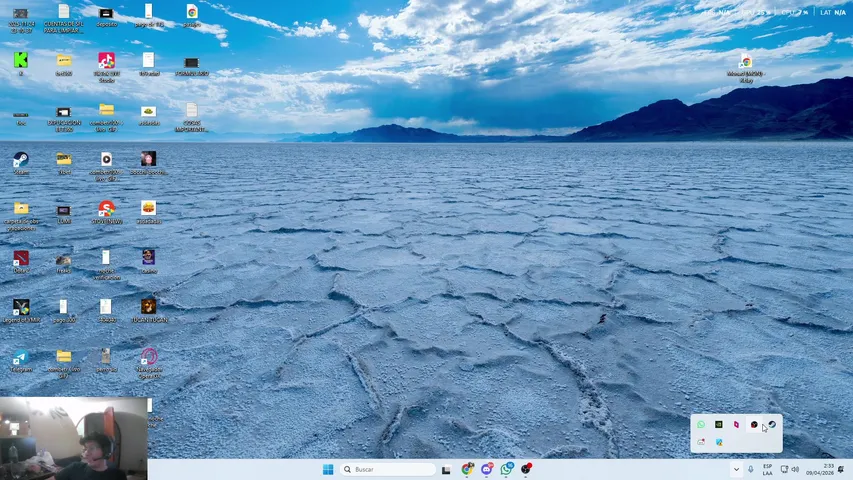The height and width of the screenshot is (480, 853).
Task: Open WhatsApp from the taskbar
Action: pos(506,469)
